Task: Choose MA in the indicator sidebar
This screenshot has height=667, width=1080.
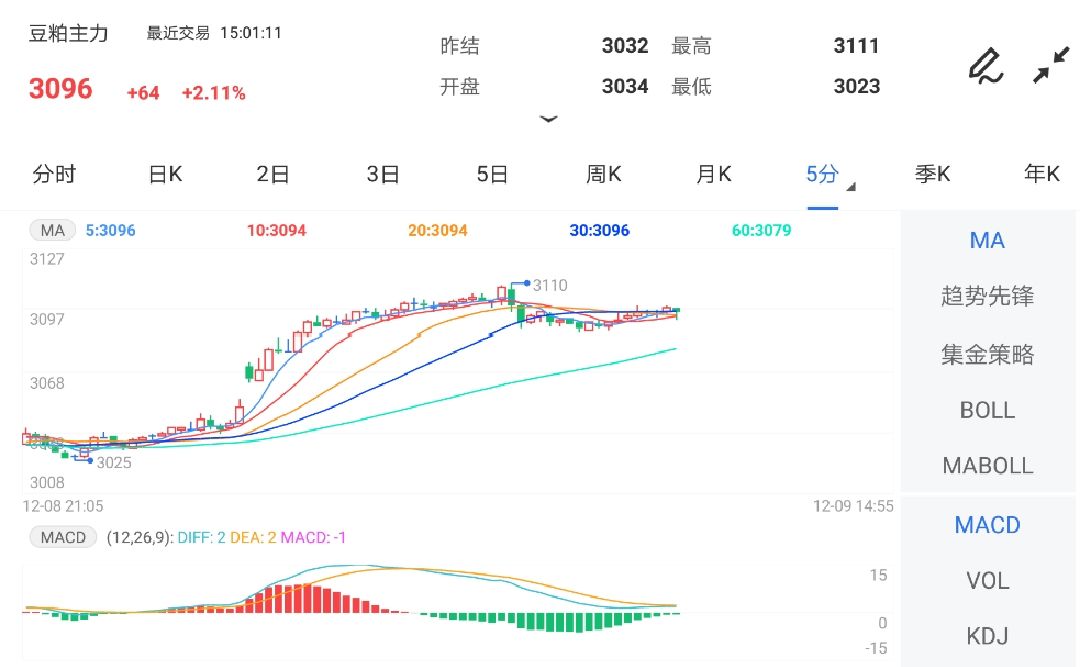Action: coord(987,240)
